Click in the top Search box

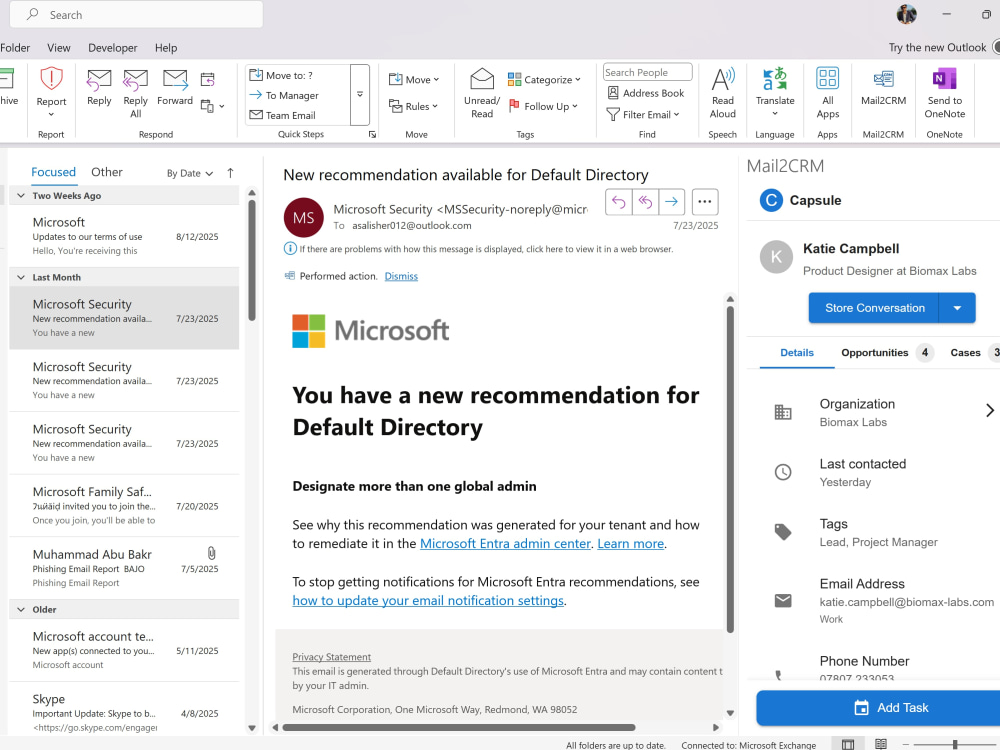click(x=136, y=15)
